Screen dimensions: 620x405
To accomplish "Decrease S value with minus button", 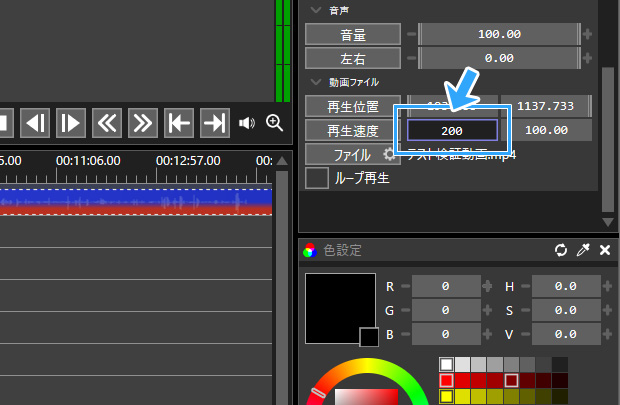I will tap(525, 310).
